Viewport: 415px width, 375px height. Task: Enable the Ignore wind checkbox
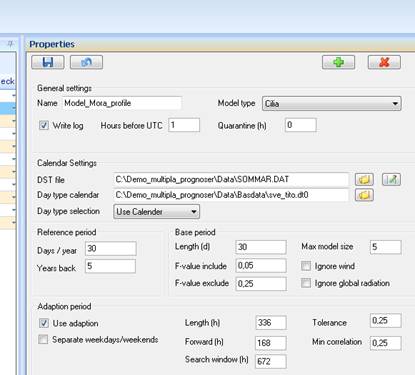(x=306, y=266)
